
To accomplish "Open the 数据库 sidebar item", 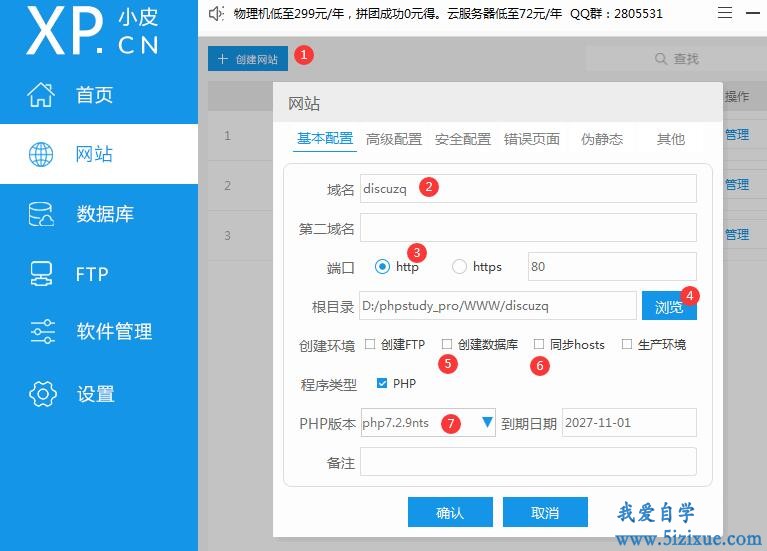I will point(99,214).
